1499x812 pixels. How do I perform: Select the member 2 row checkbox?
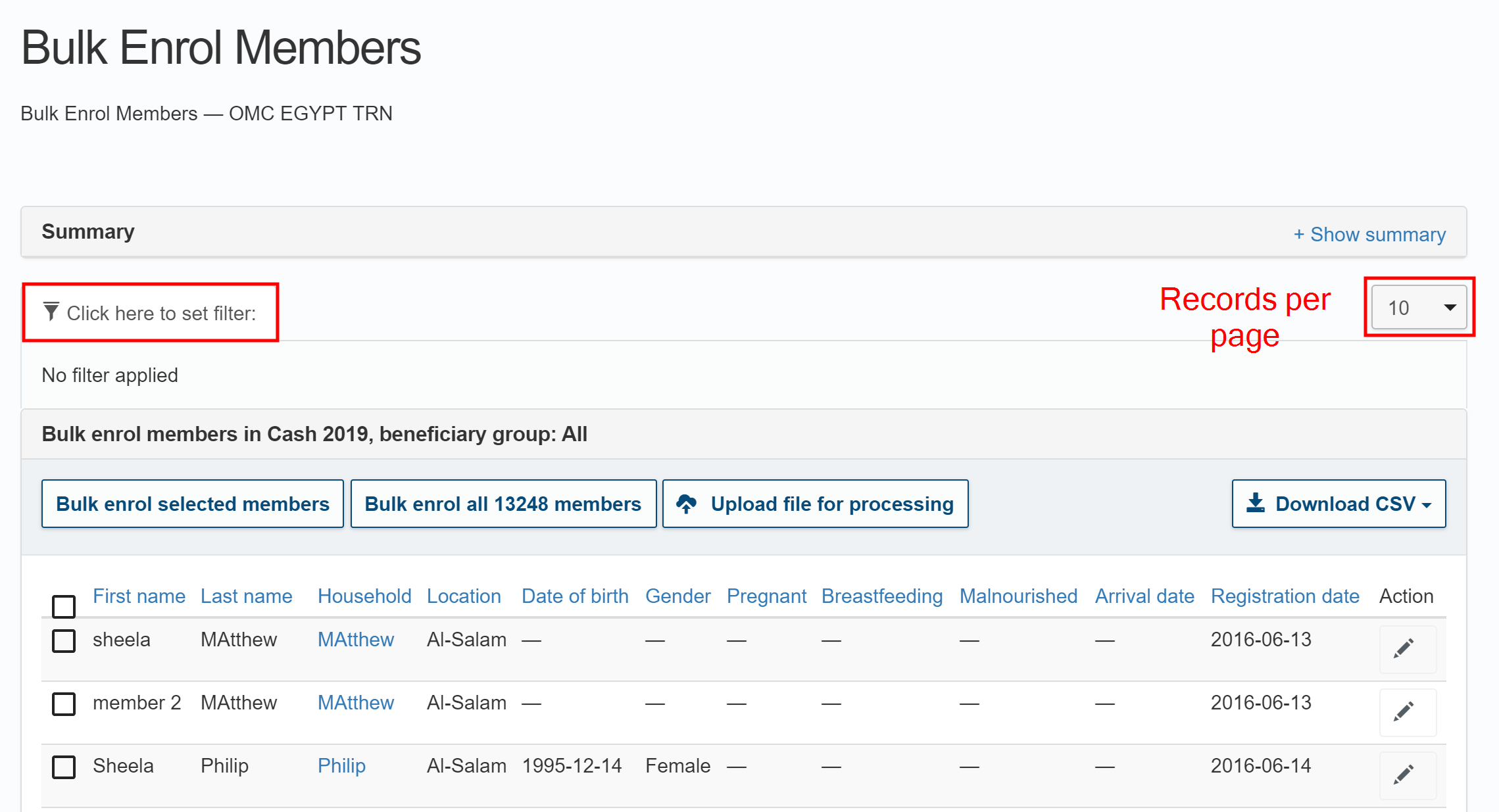[x=64, y=704]
